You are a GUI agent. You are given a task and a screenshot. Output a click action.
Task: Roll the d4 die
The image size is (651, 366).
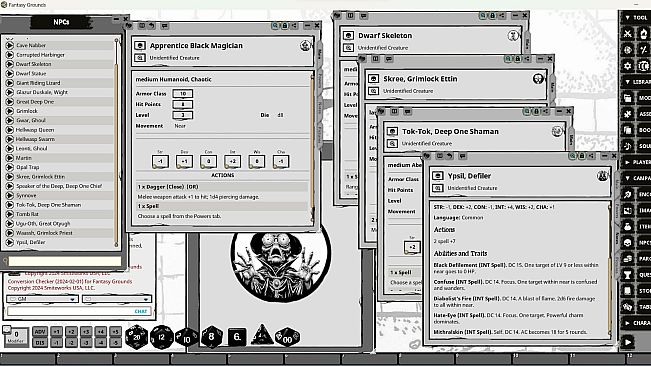pos(262,335)
